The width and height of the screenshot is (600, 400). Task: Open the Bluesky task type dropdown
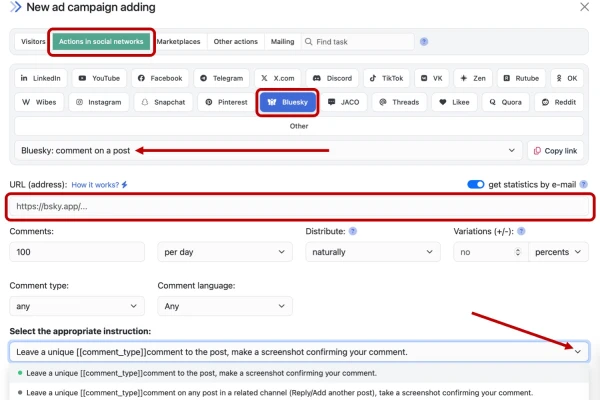pyautogui.click(x=268, y=150)
